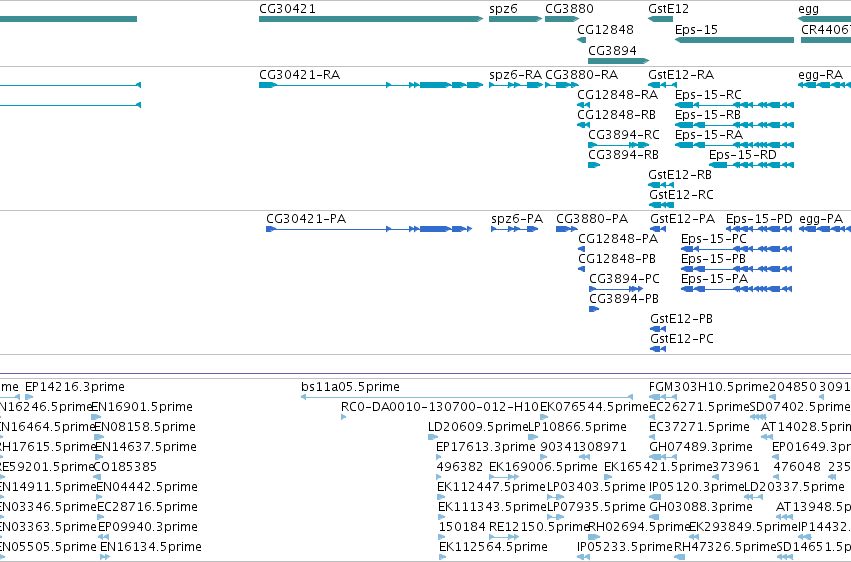Select the EN16134.5prime EST label
Viewport: 851px width, 562px height.
[x=150, y=547]
